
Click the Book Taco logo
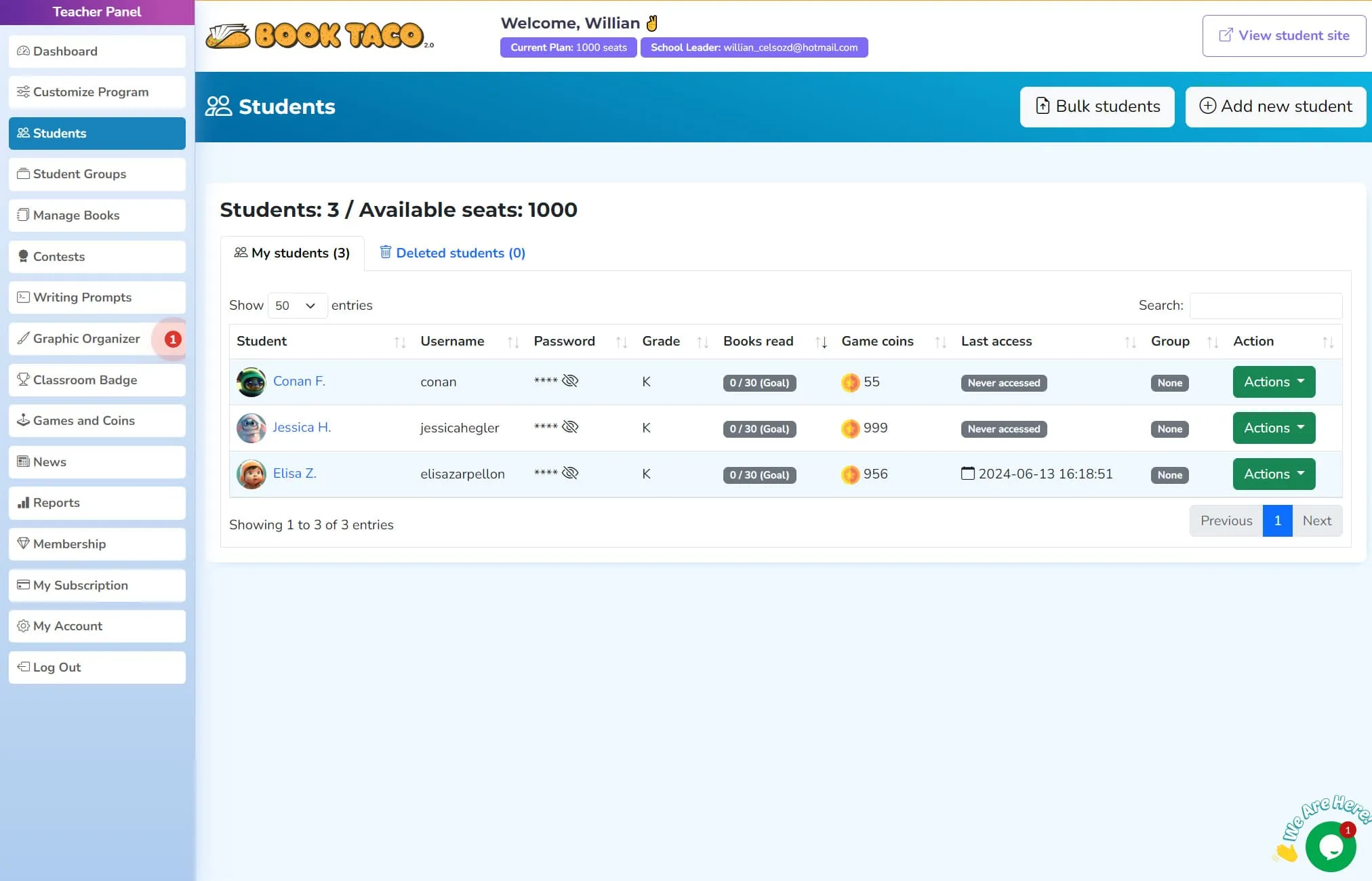319,36
